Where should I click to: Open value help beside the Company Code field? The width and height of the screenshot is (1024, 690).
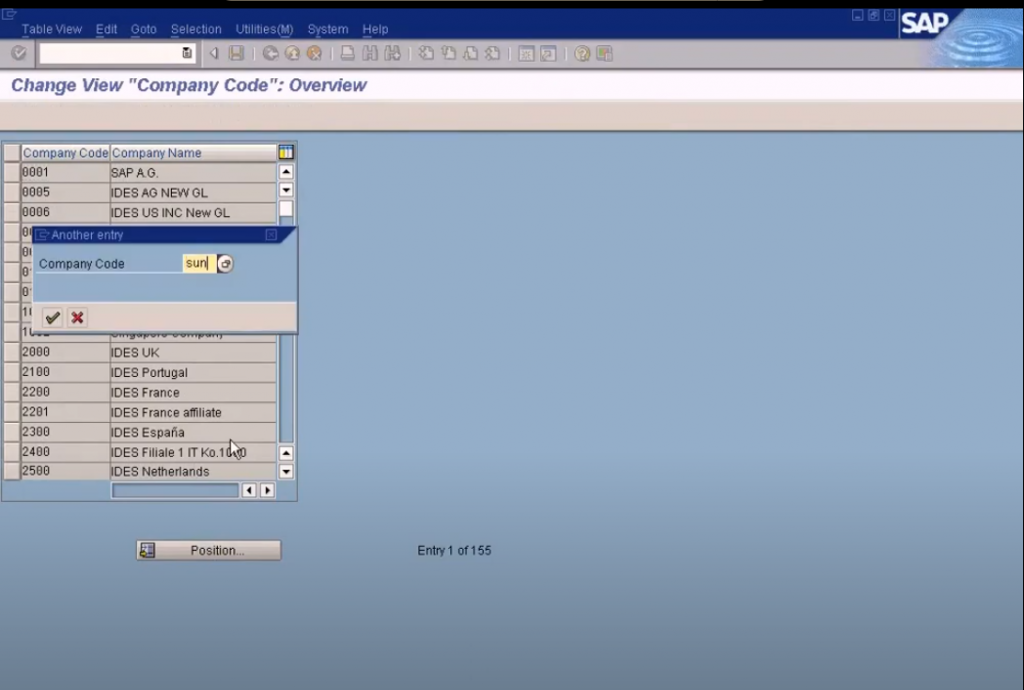225,264
